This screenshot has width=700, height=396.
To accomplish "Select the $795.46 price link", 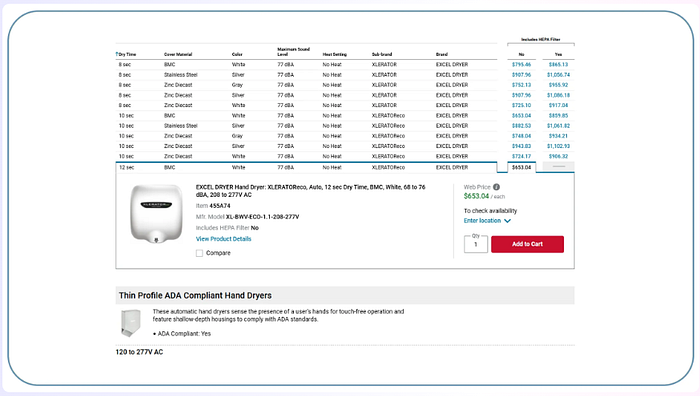I will point(521,65).
